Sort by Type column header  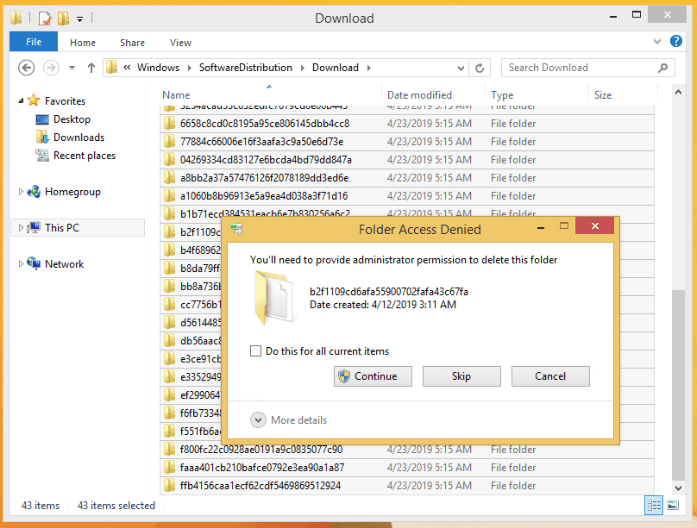502,95
